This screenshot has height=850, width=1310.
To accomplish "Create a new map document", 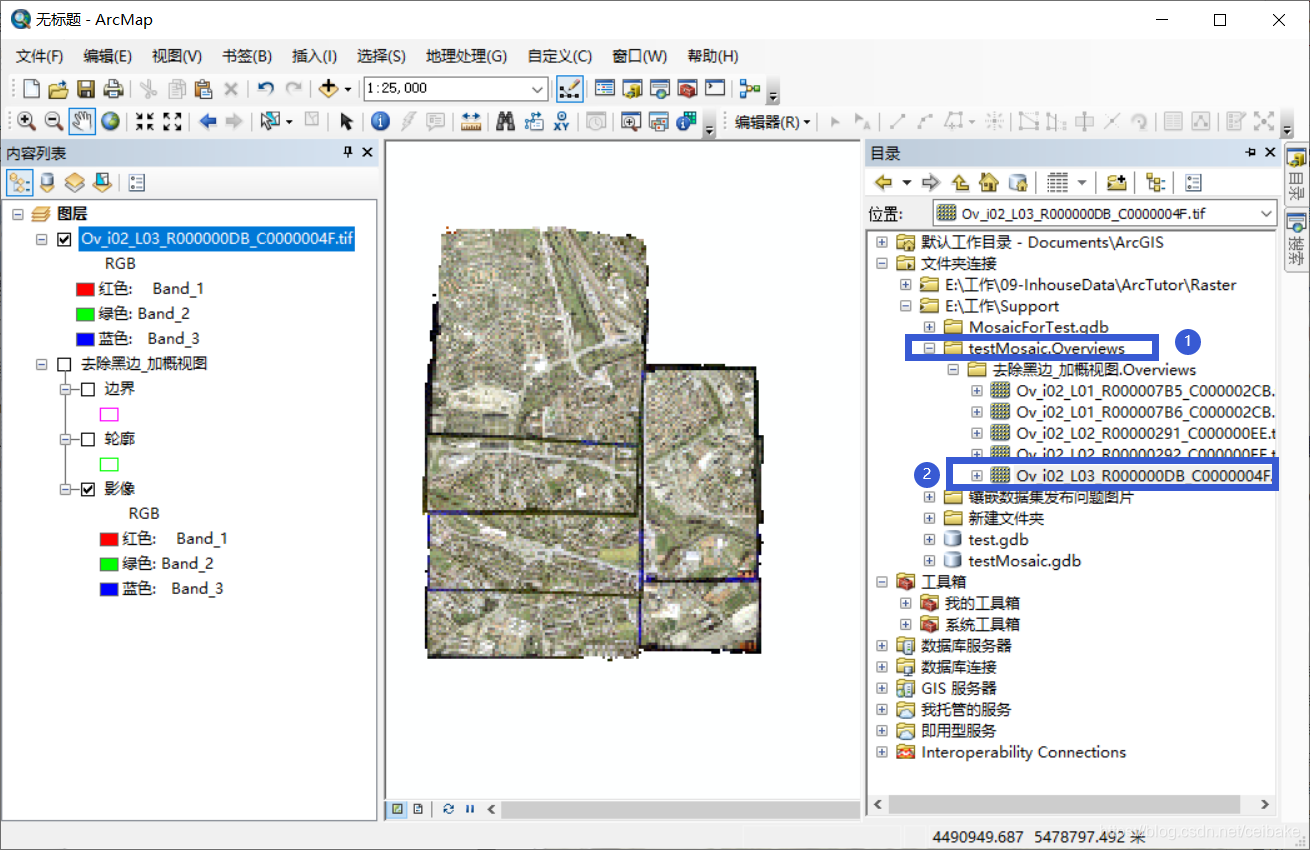I will point(31,89).
